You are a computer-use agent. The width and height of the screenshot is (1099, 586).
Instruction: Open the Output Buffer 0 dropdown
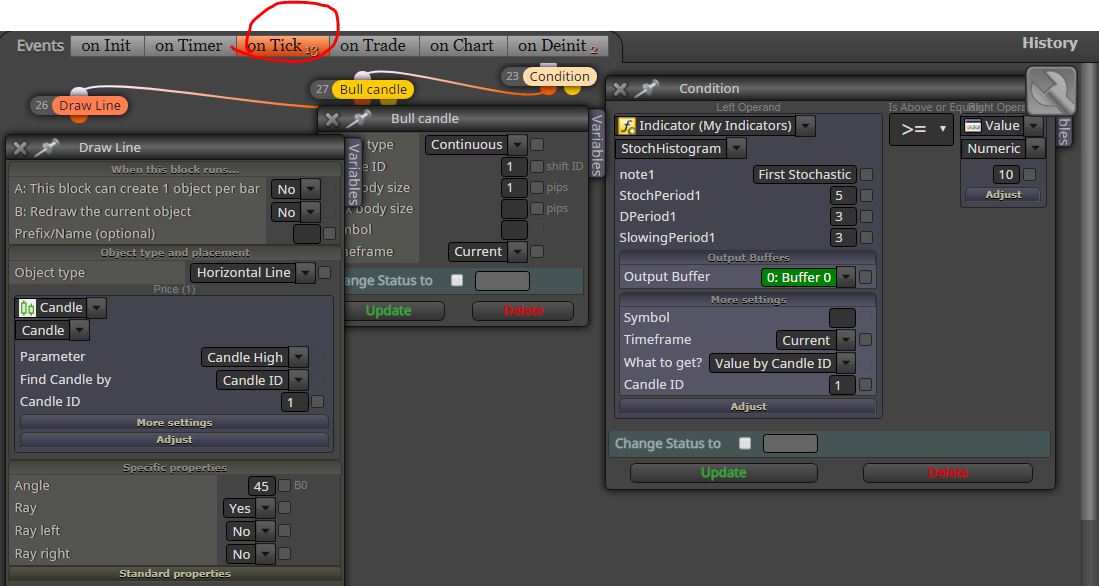846,278
